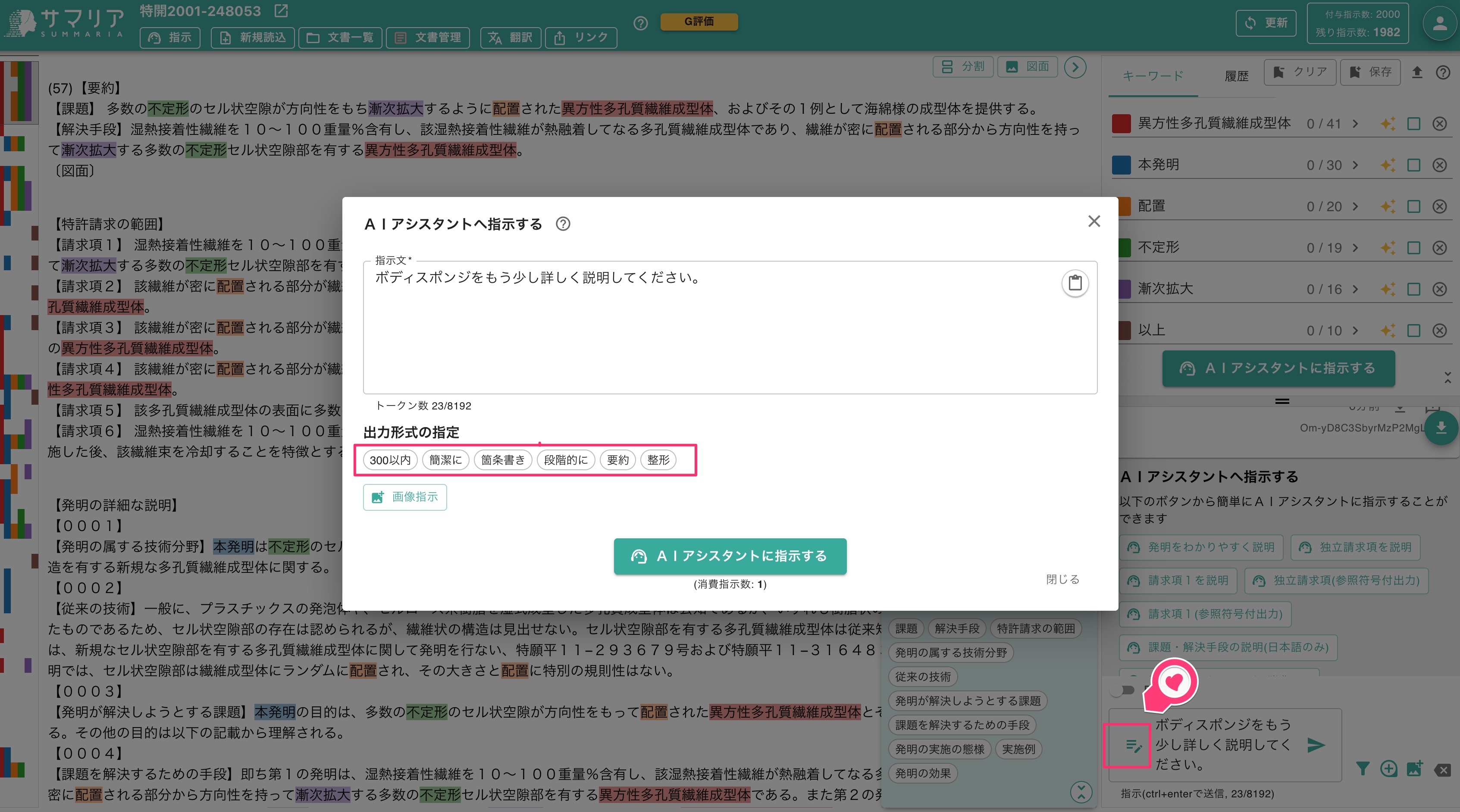This screenshot has width=1460, height=812.
Task: Select the 簡潔に output format chip
Action: [x=445, y=459]
